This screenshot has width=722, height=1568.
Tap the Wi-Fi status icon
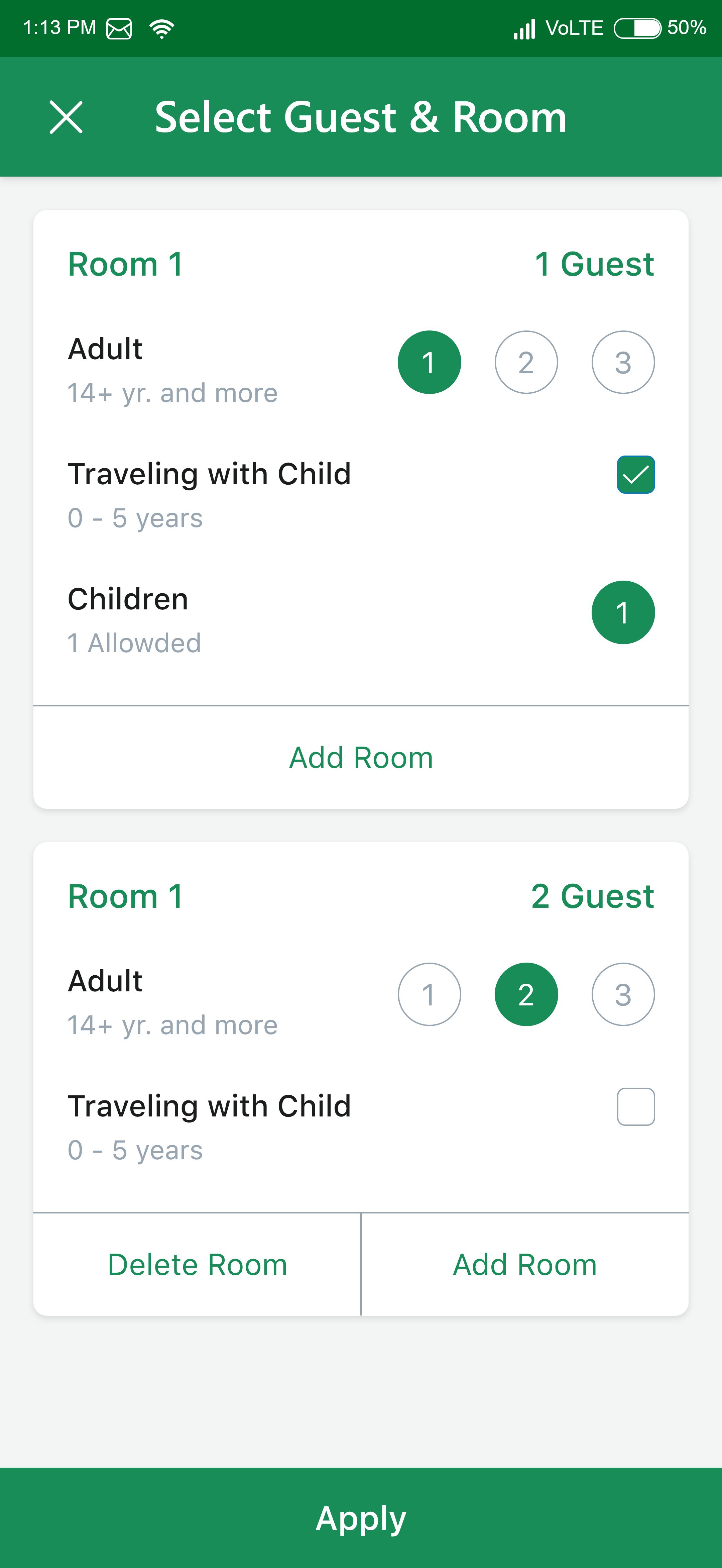point(162,28)
